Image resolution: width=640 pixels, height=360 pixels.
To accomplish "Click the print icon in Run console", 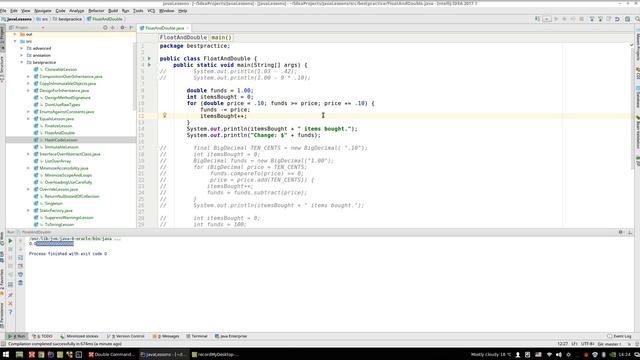I will 20,274.
